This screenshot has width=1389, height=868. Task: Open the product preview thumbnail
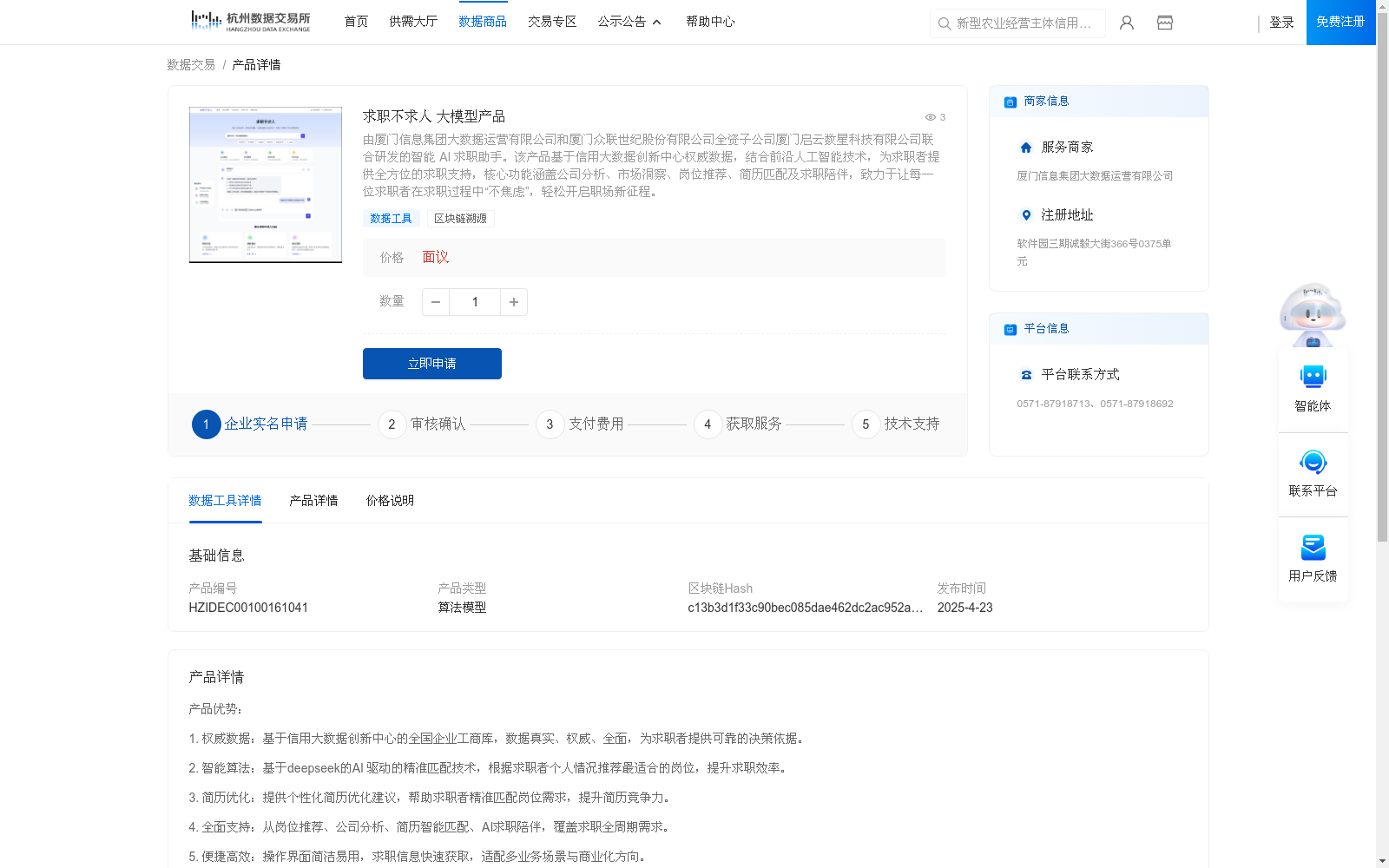pyautogui.click(x=266, y=185)
